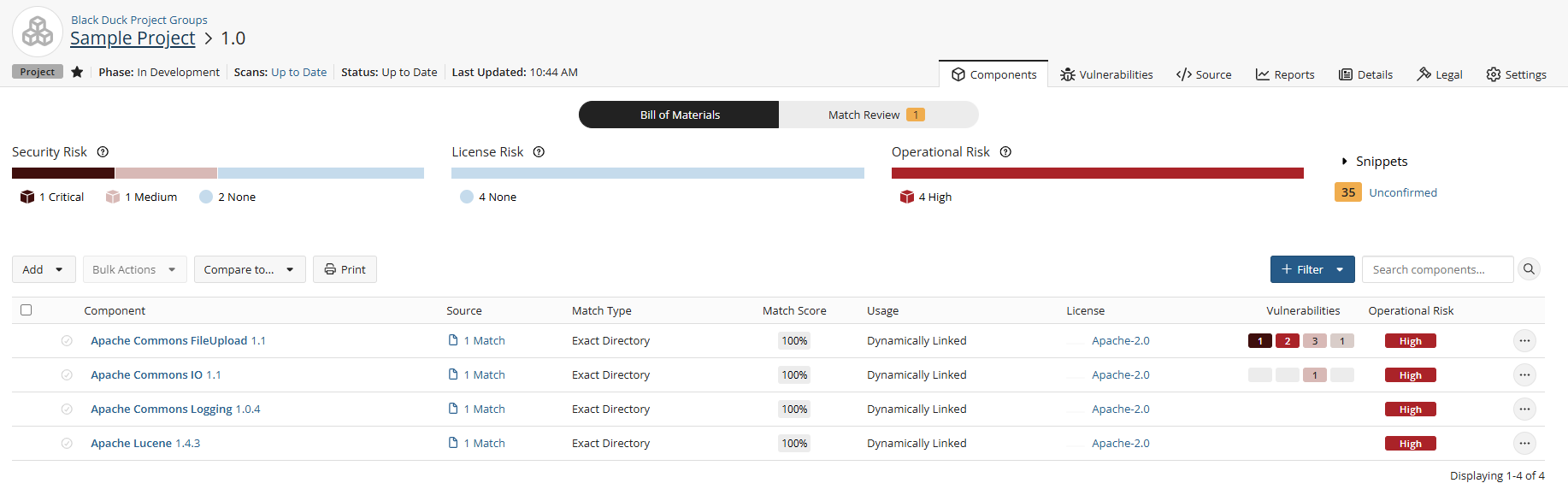1568x489 pixels.
Task: Expand the Snippets section
Action: click(x=1374, y=161)
